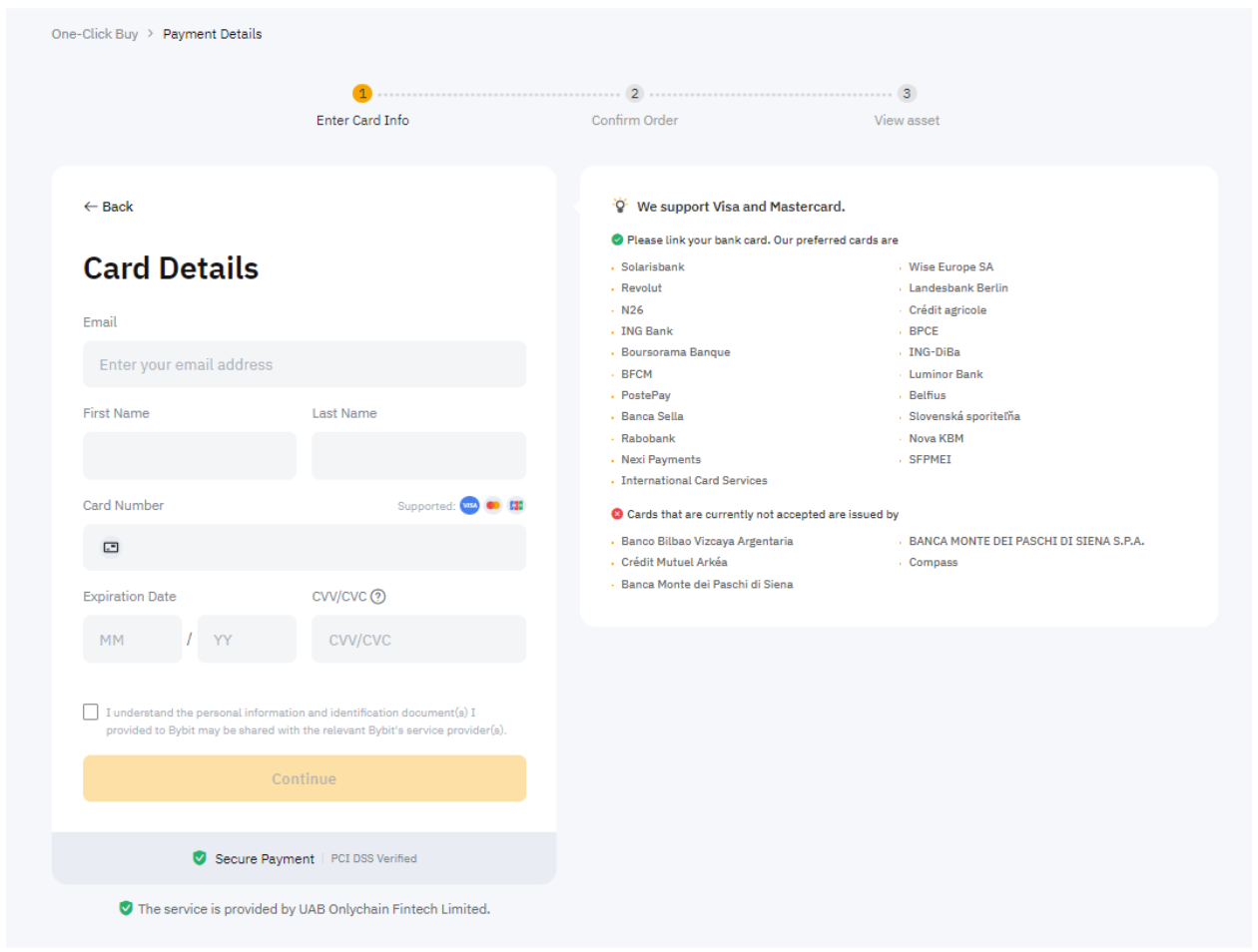The image size is (1258, 952).
Task: Click the expiration month MM field
Action: click(x=133, y=640)
